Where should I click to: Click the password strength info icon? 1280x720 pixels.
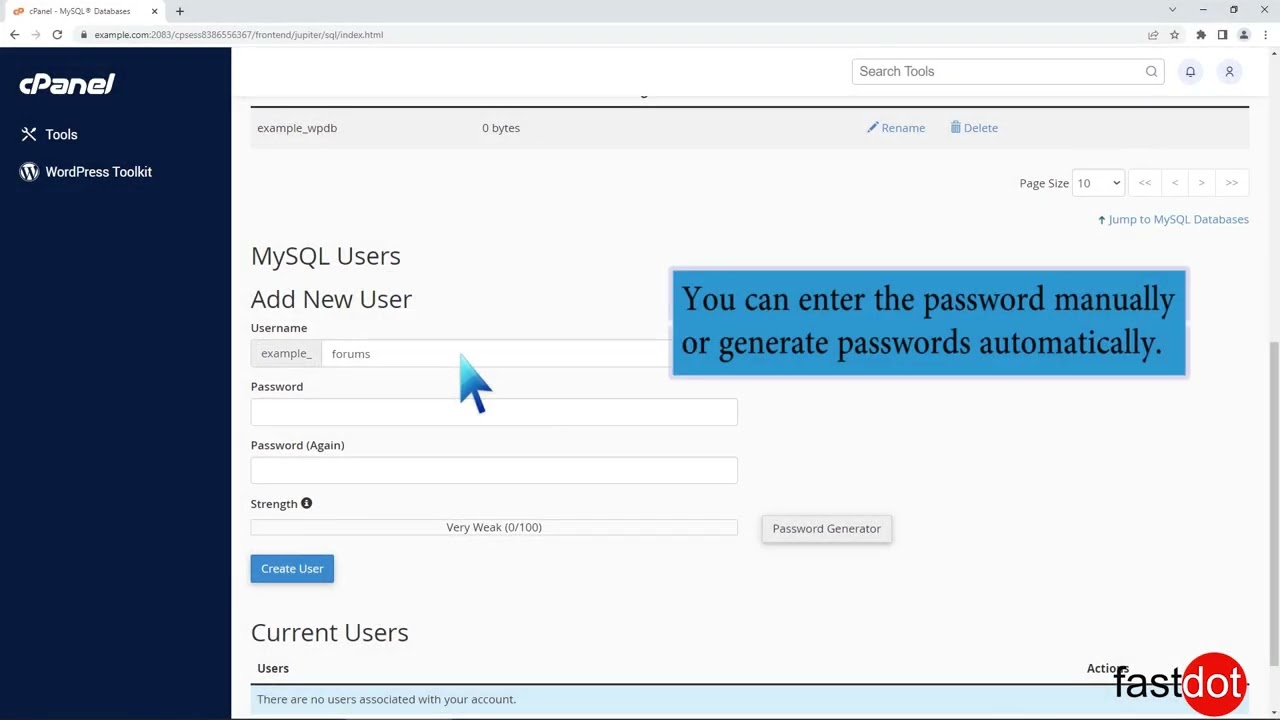(x=306, y=504)
